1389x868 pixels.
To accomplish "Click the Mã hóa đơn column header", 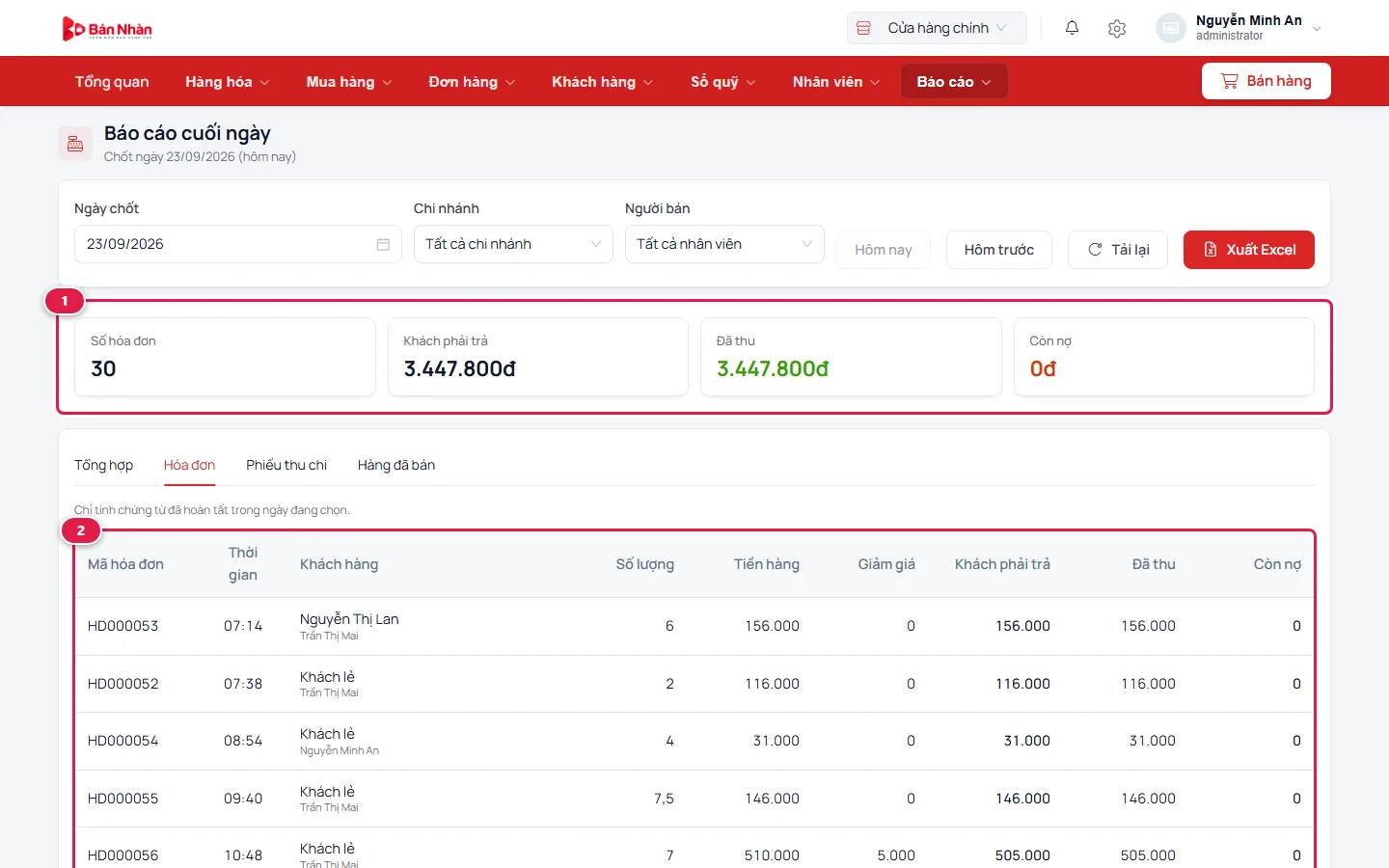I will coord(125,564).
